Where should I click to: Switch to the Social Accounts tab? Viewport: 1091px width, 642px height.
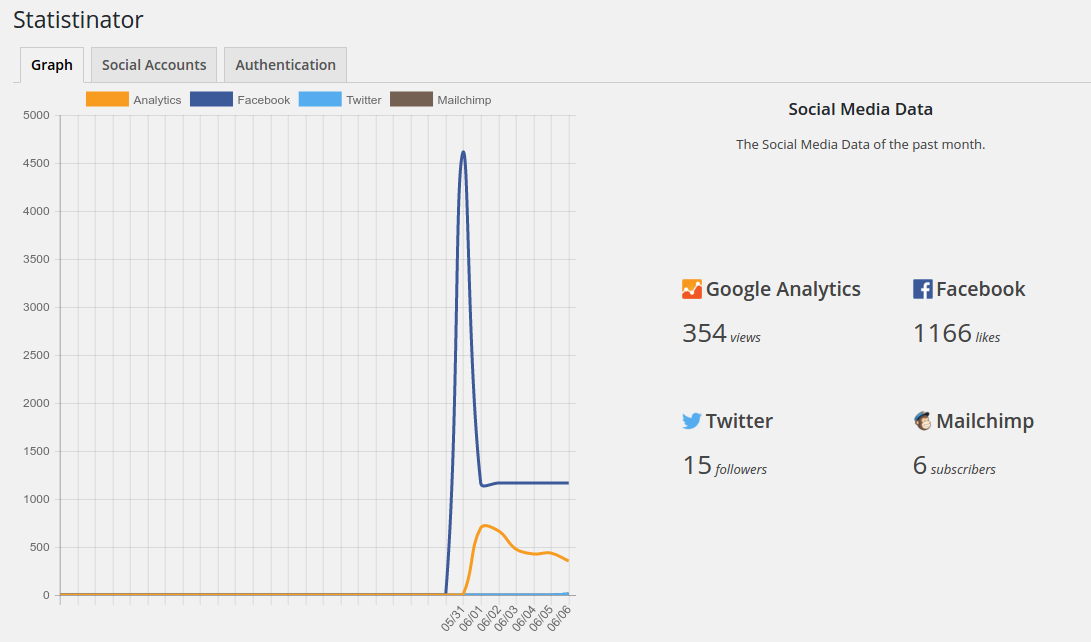pyautogui.click(x=154, y=65)
